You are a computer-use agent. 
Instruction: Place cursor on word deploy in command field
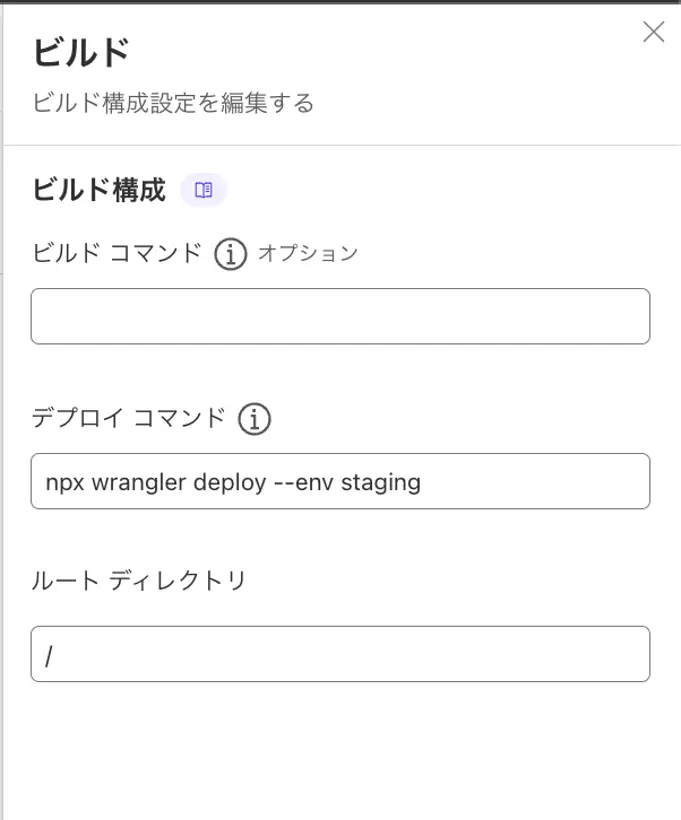coord(230,483)
